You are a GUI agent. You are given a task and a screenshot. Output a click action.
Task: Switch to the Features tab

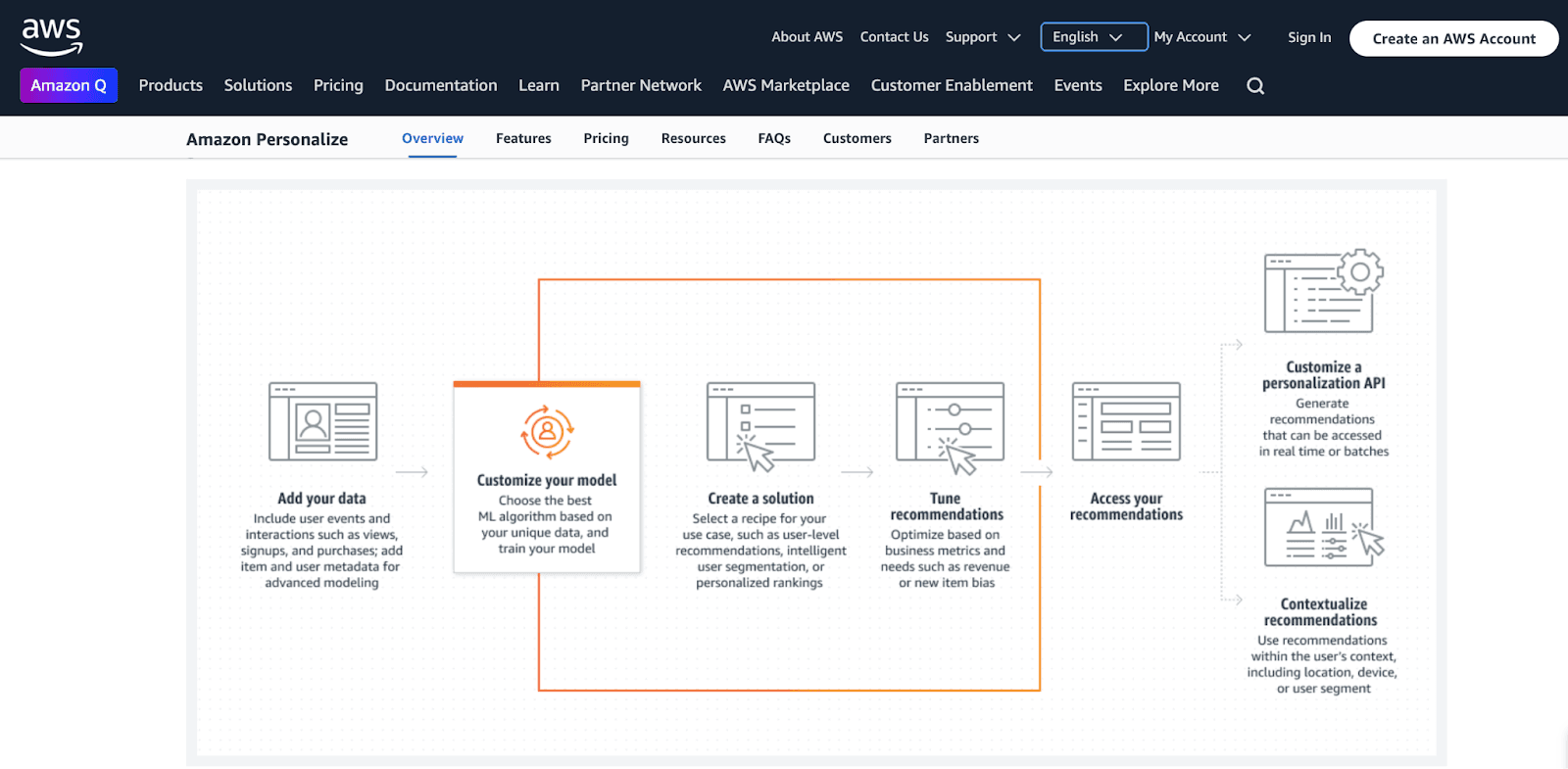pos(523,138)
